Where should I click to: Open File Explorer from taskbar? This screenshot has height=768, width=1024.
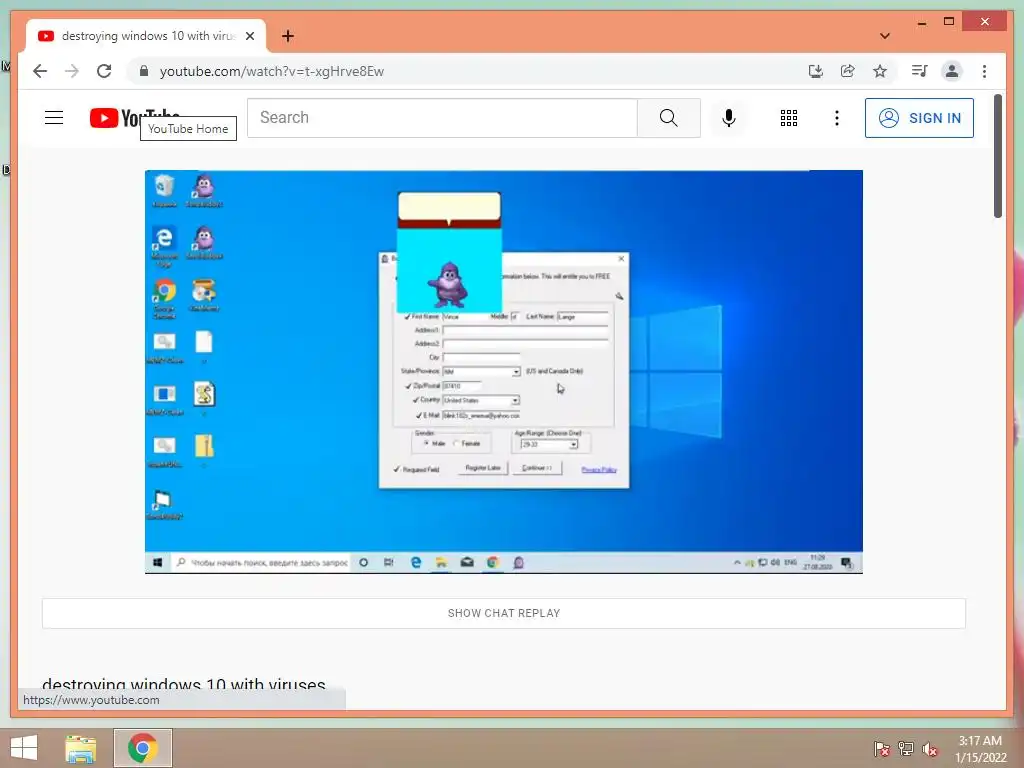click(80, 748)
